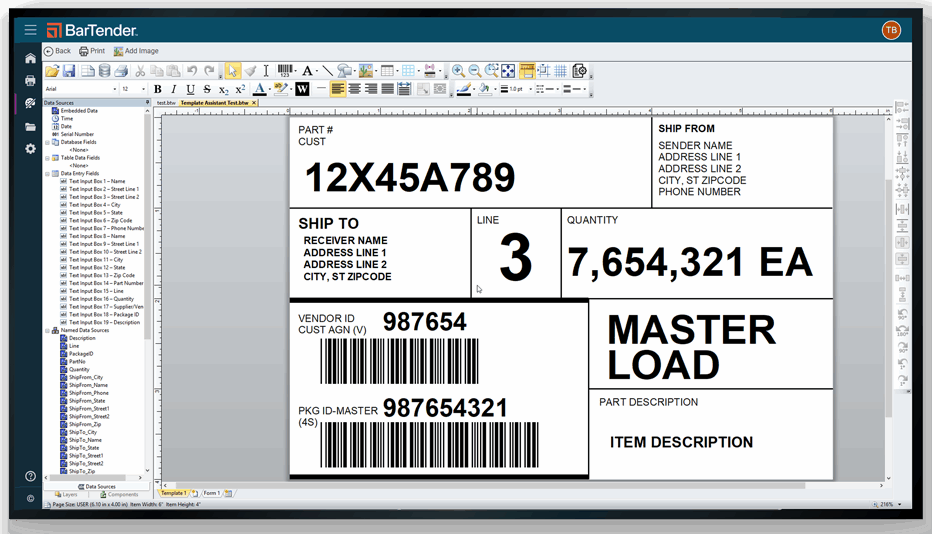Collapse the Data Entry Fields tree node

[x=47, y=173]
